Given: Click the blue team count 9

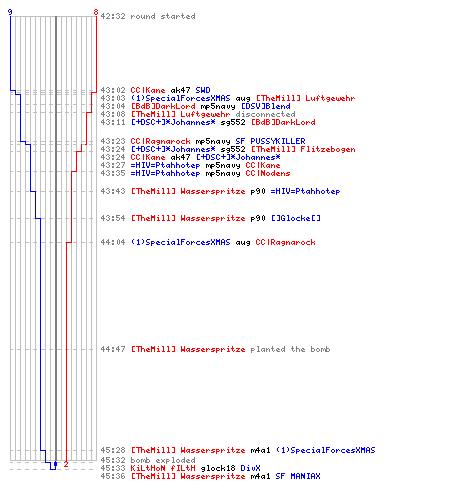Looking at the screenshot, I should click(10, 12).
